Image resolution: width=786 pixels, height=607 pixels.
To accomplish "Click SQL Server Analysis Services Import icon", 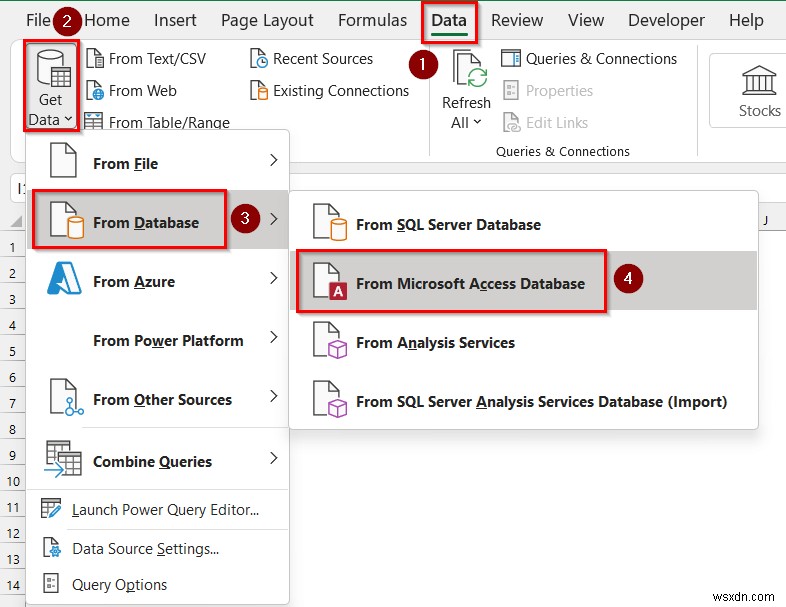I will pos(330,399).
